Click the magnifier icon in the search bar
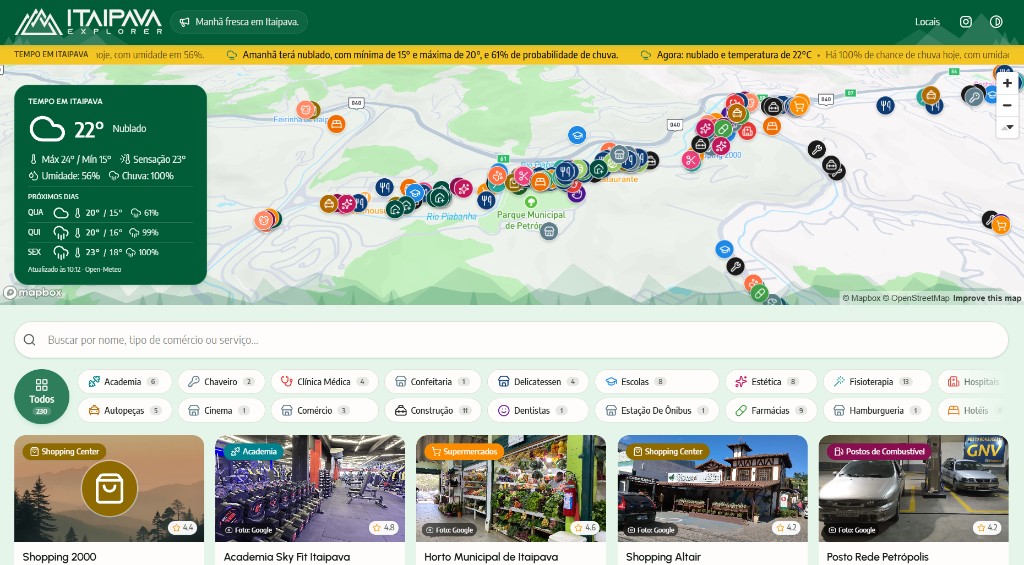1024x565 pixels. pos(29,340)
